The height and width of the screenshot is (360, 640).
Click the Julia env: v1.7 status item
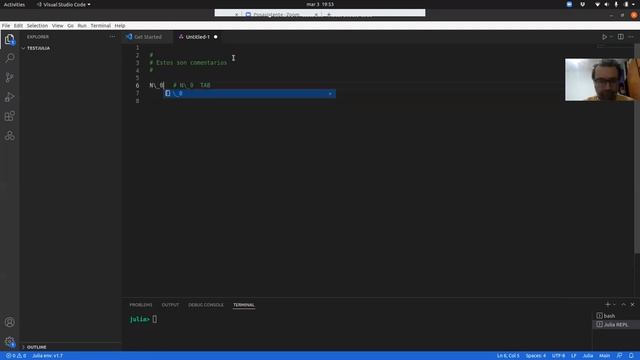coord(47,356)
